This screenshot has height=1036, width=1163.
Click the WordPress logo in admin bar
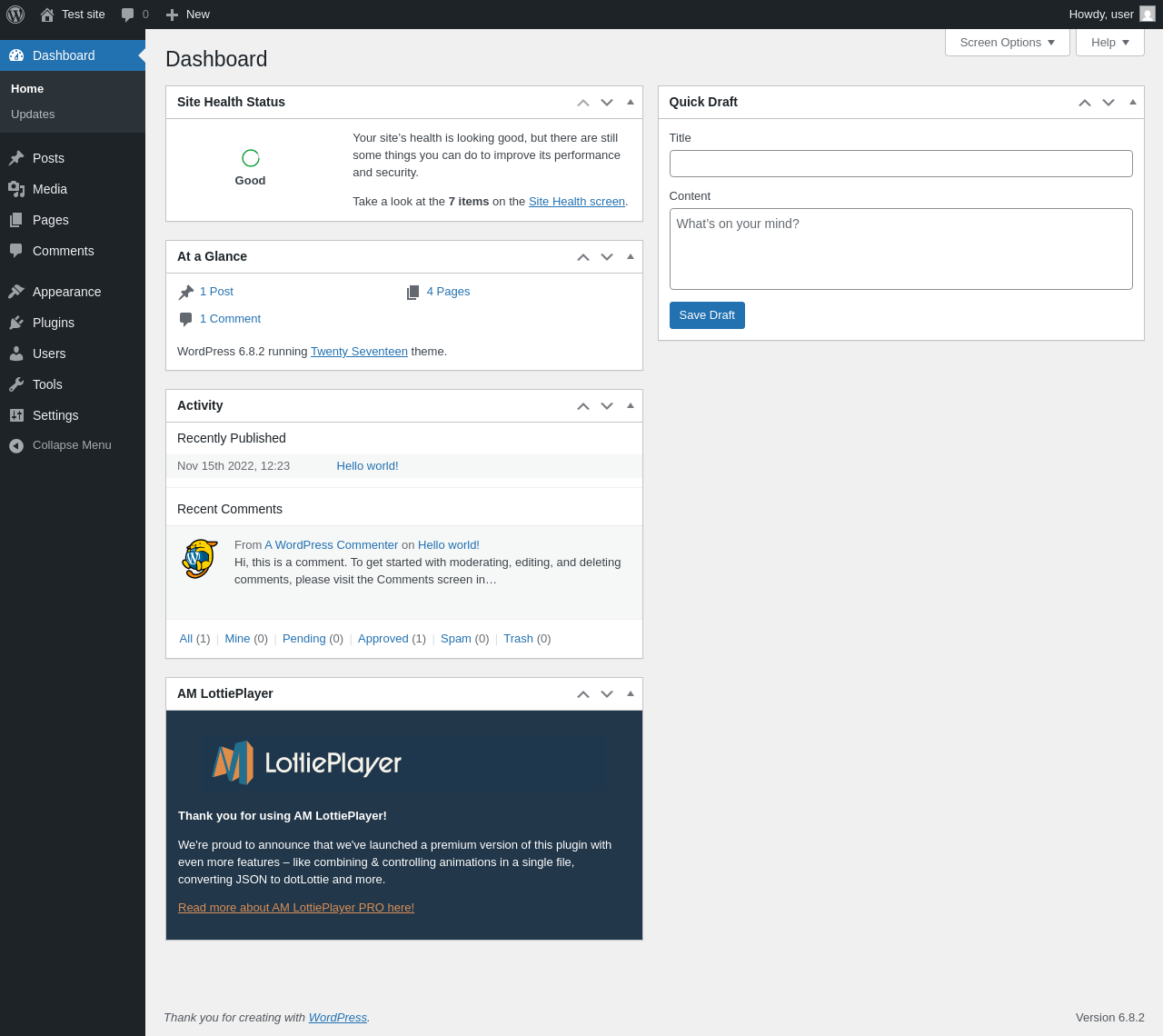point(15,15)
